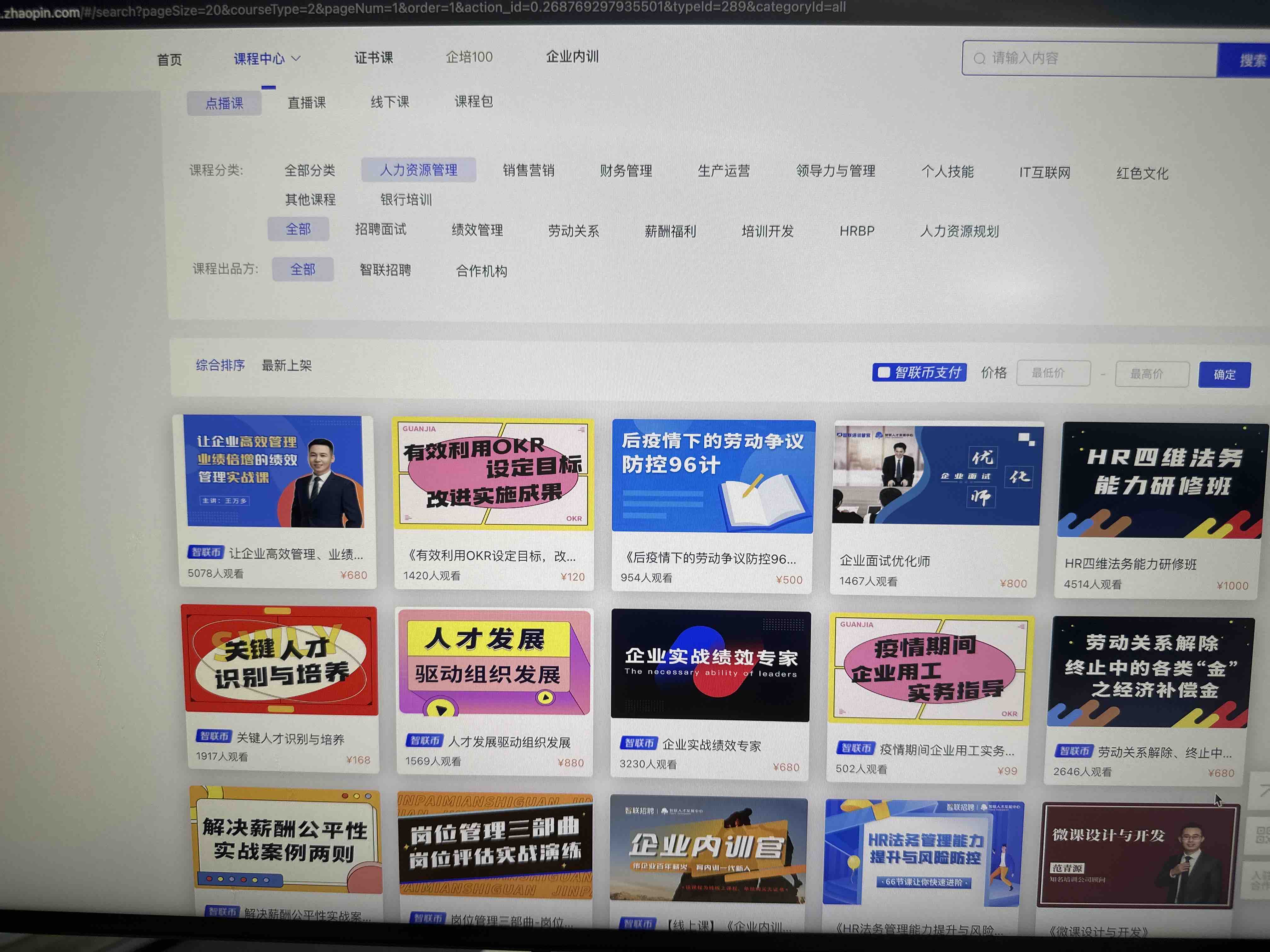Click the 最低价 price input
Screen dimensions: 1270x952
point(1054,374)
